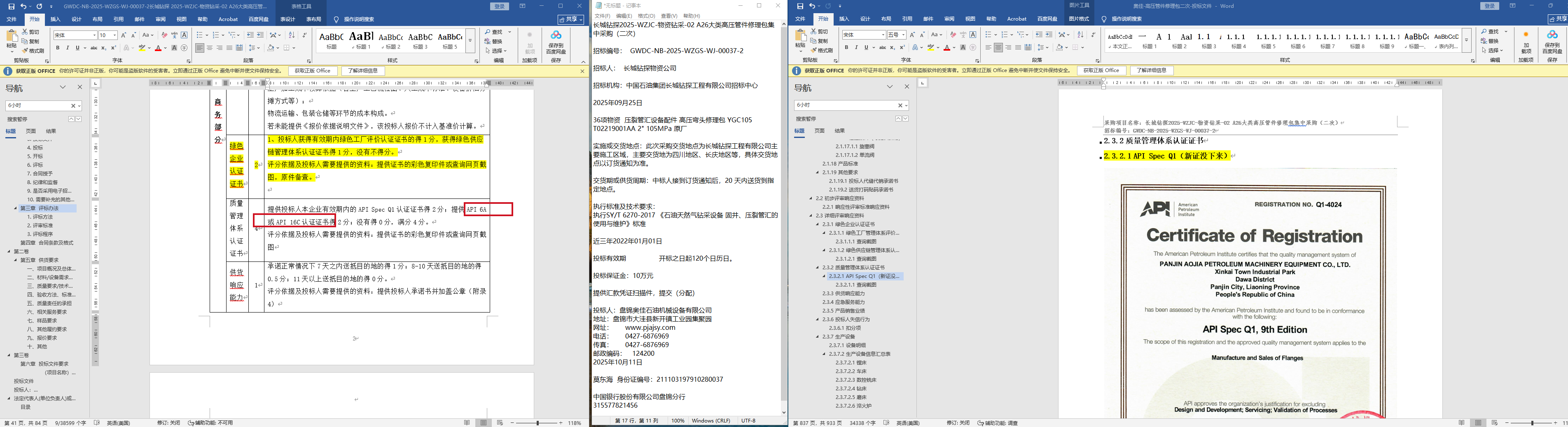Click 获取正版 Office in the 奥佳 Word window

(x=1102, y=70)
